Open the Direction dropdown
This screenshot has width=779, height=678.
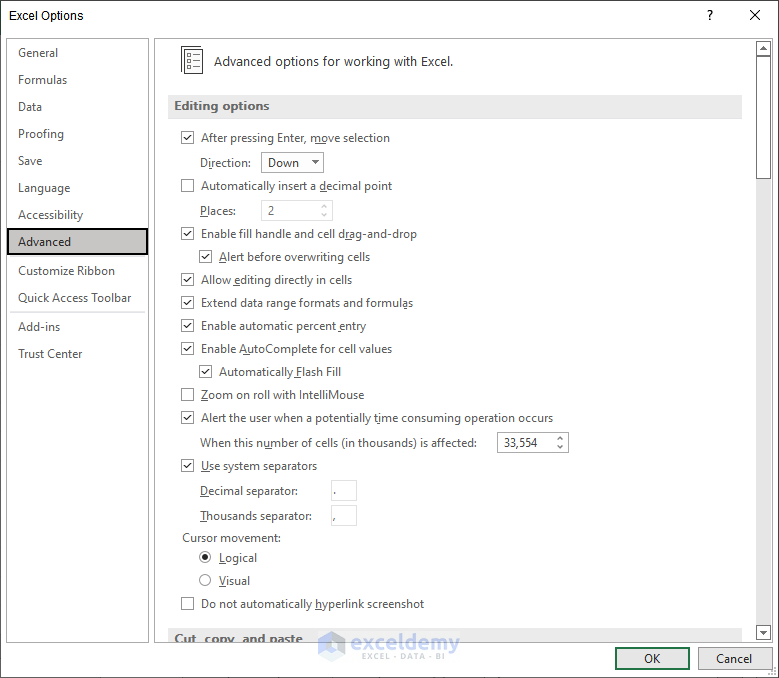click(293, 162)
